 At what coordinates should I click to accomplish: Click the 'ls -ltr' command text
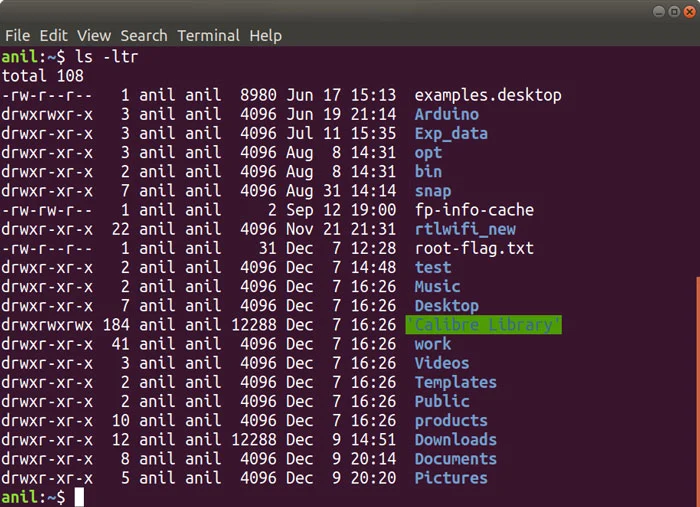point(107,57)
